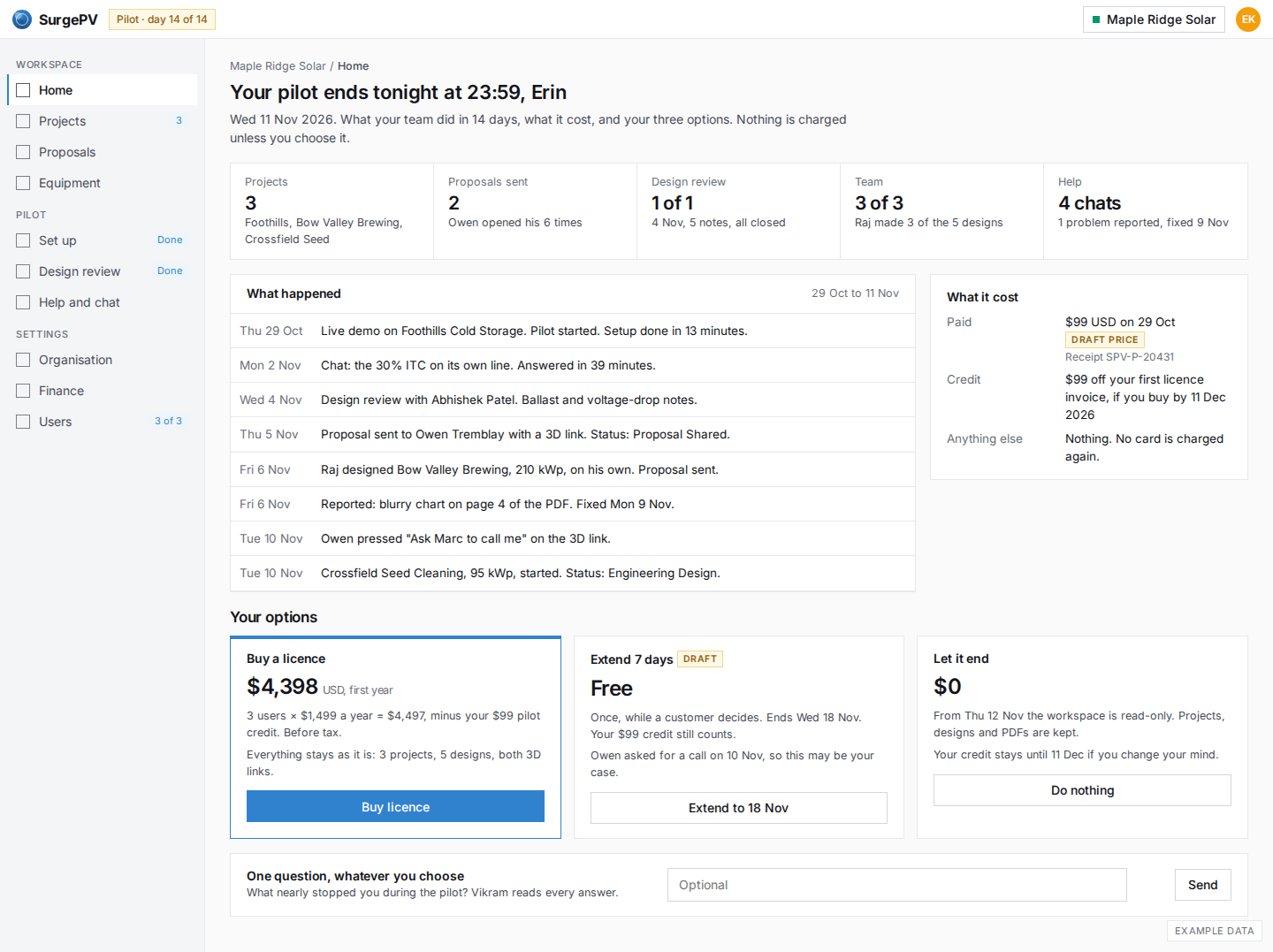Image resolution: width=1273 pixels, height=952 pixels.
Task: Open Finance settings
Action: [x=102, y=391]
